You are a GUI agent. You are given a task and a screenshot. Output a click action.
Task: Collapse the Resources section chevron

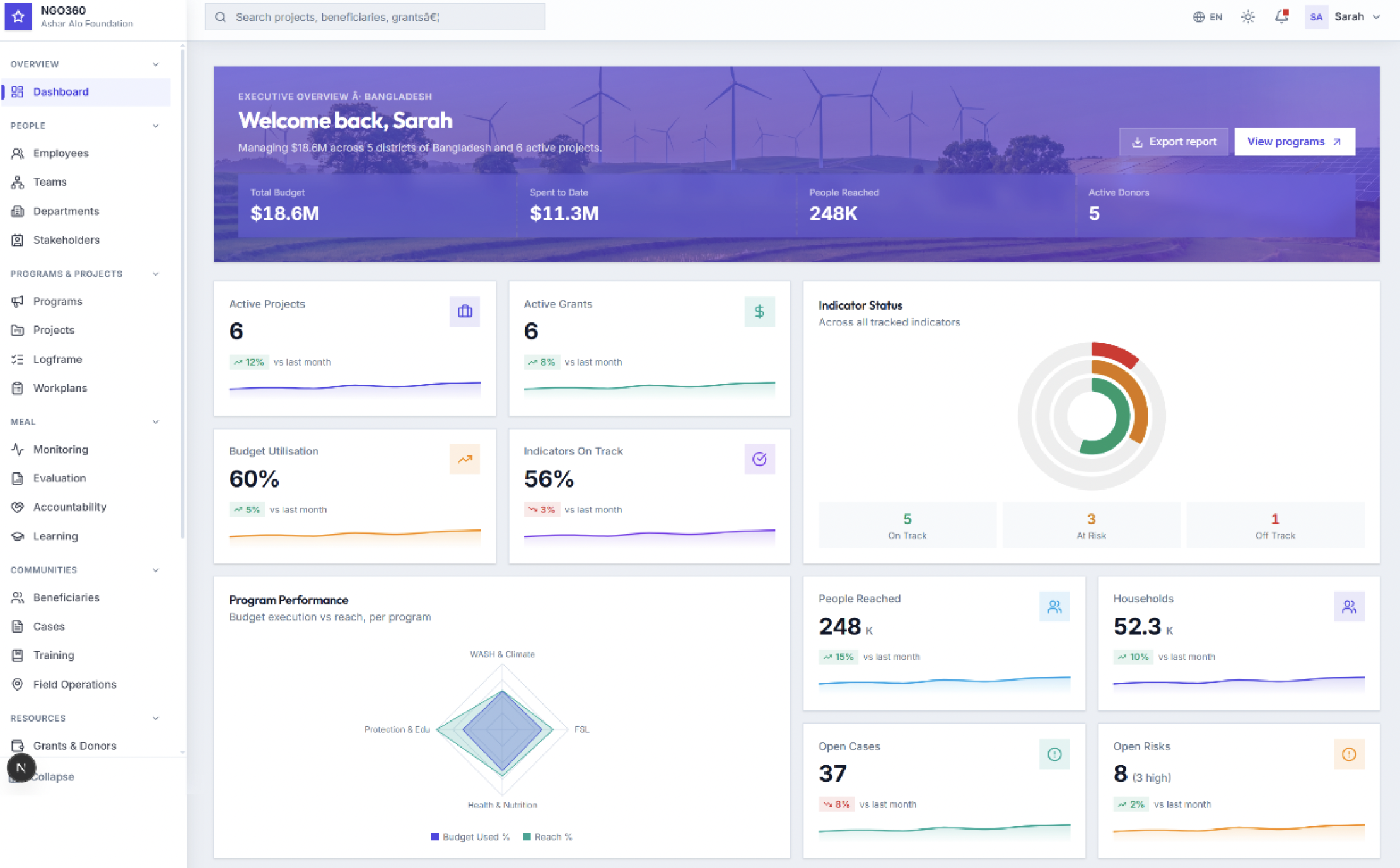point(156,718)
